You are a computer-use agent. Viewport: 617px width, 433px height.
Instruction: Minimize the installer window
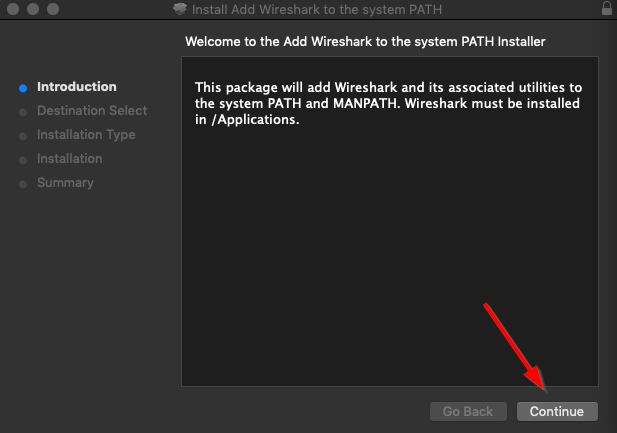click(33, 9)
